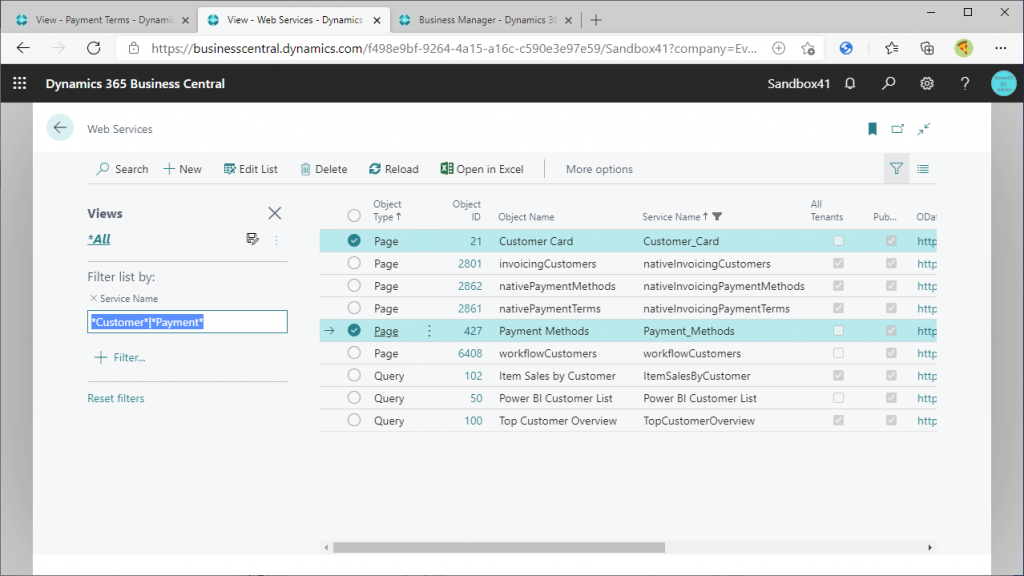Open the All Tenants column header menu

pyautogui.click(x=827, y=210)
